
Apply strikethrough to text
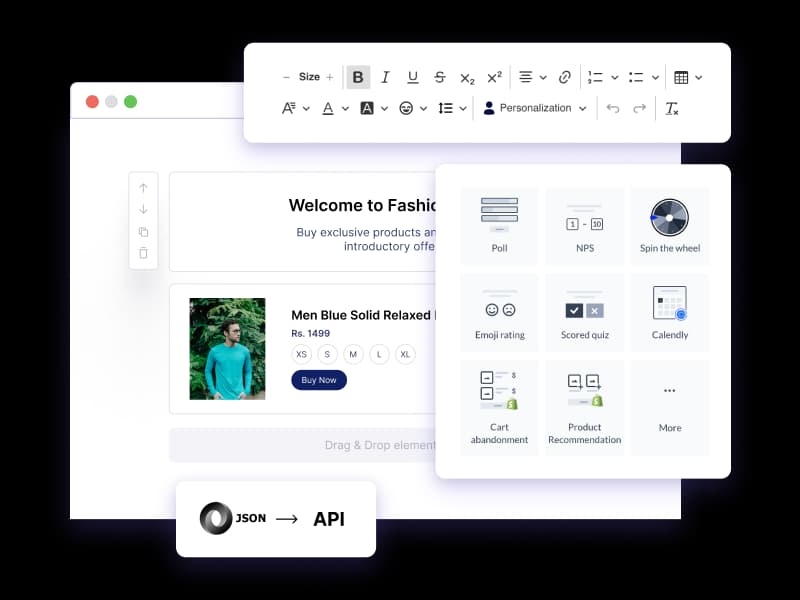pos(440,77)
